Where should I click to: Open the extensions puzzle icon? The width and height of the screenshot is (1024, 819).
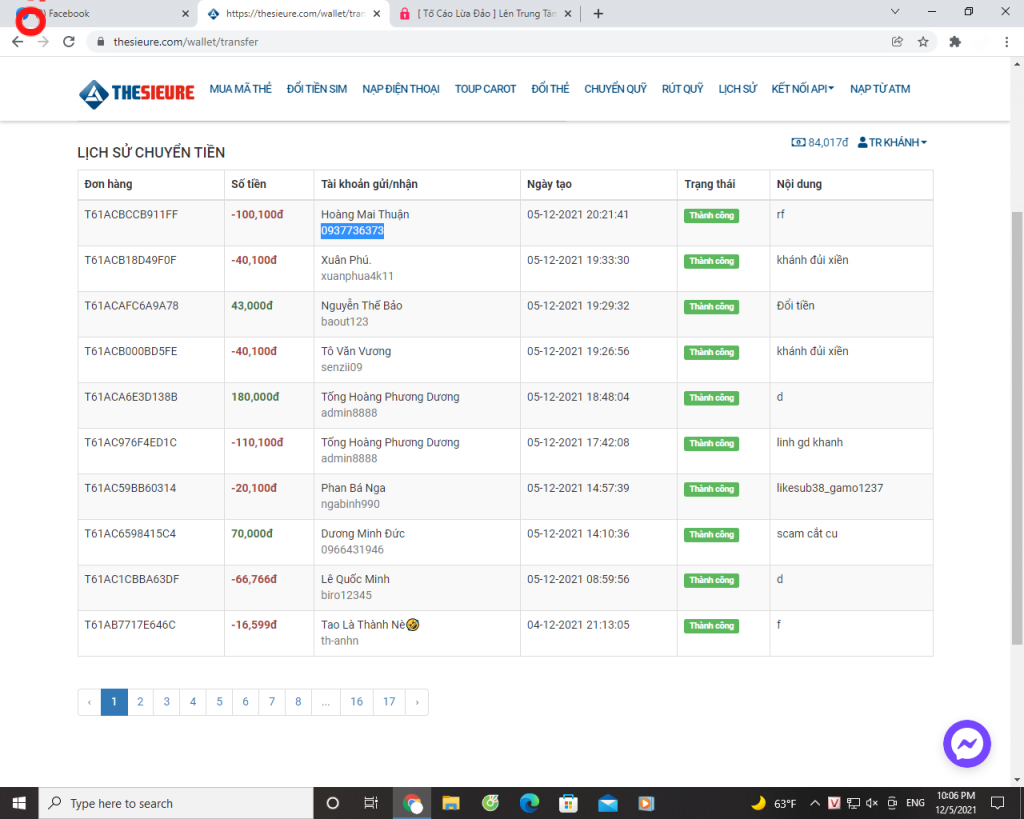click(x=955, y=42)
